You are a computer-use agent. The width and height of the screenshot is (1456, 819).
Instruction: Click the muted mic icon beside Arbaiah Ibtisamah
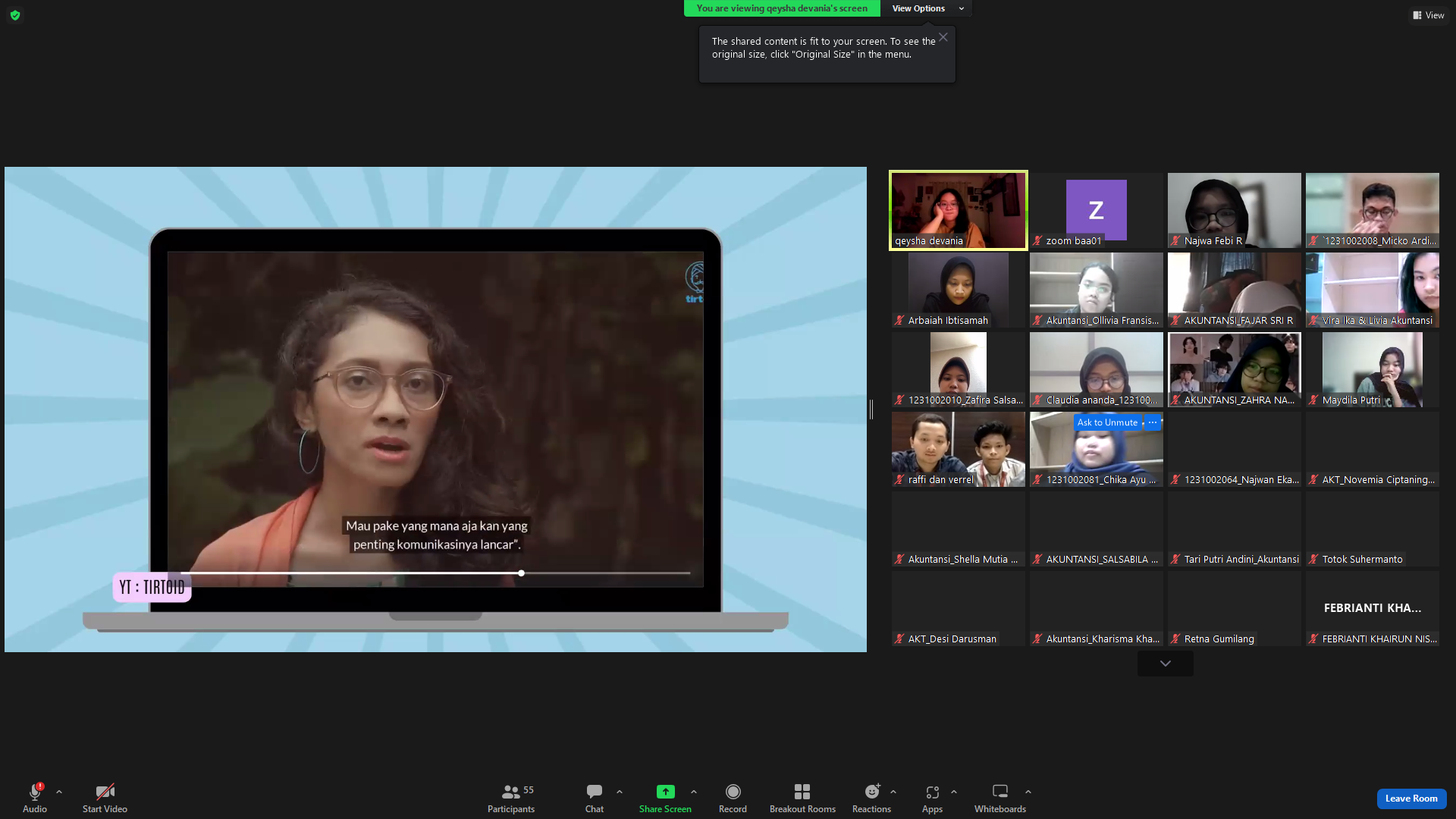pos(899,321)
